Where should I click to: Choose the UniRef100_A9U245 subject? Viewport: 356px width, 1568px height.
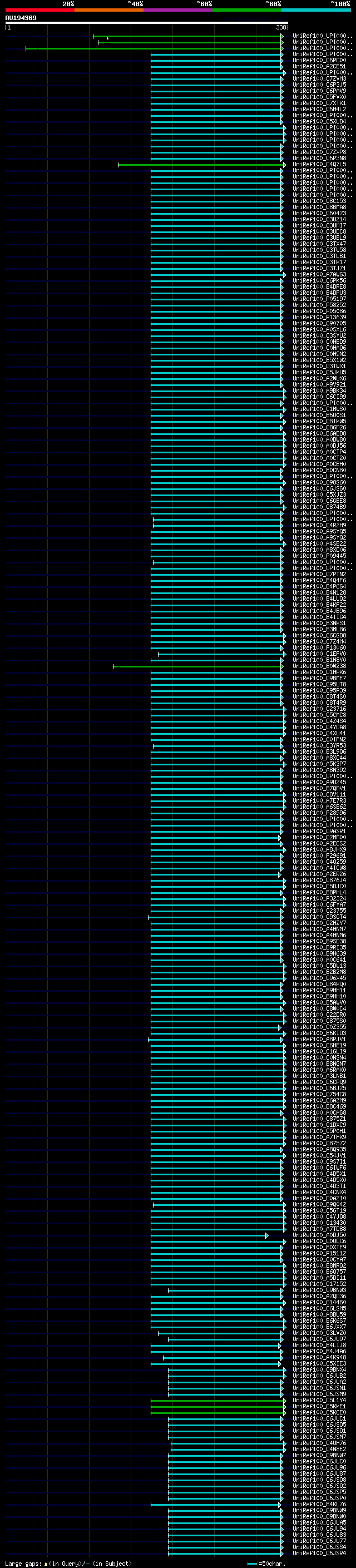(x=319, y=782)
